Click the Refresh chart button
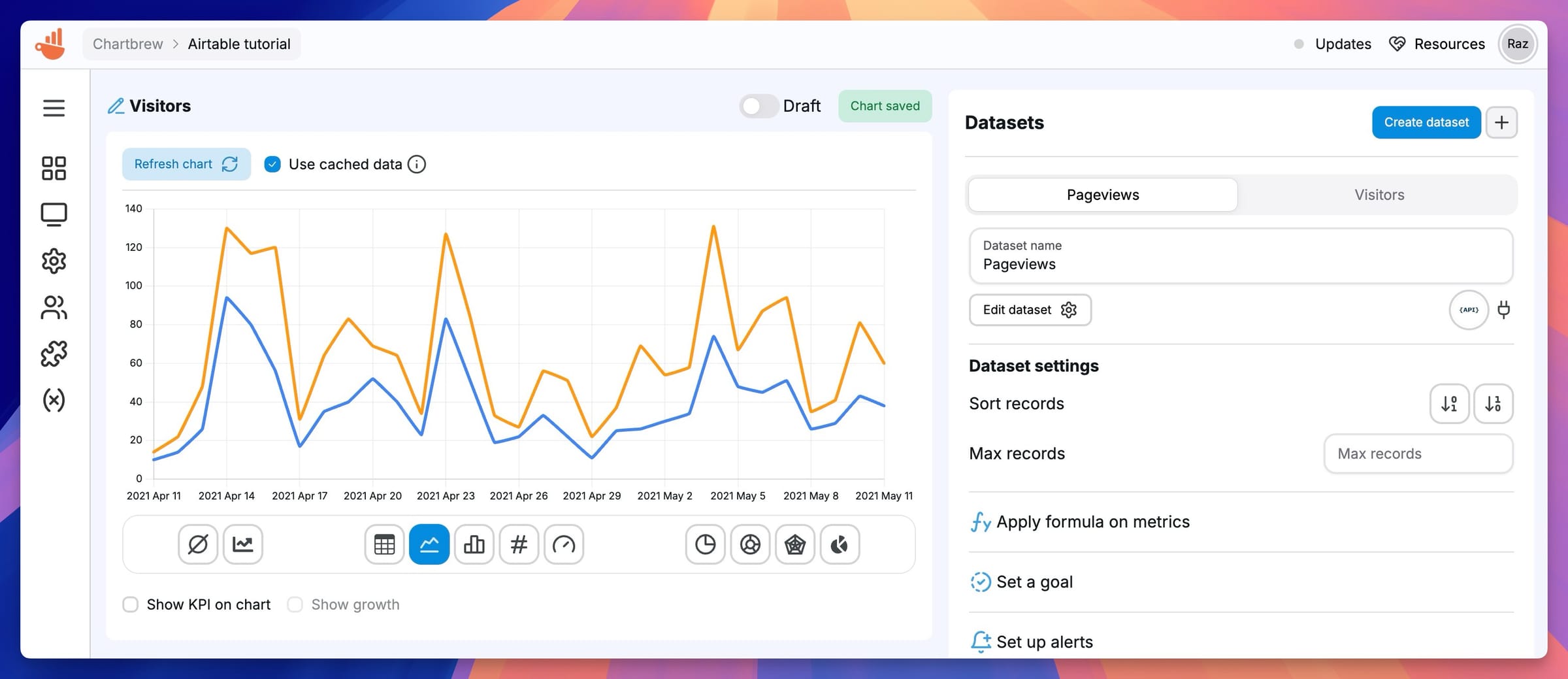Screen dimensions: 1568x679 point(186,164)
